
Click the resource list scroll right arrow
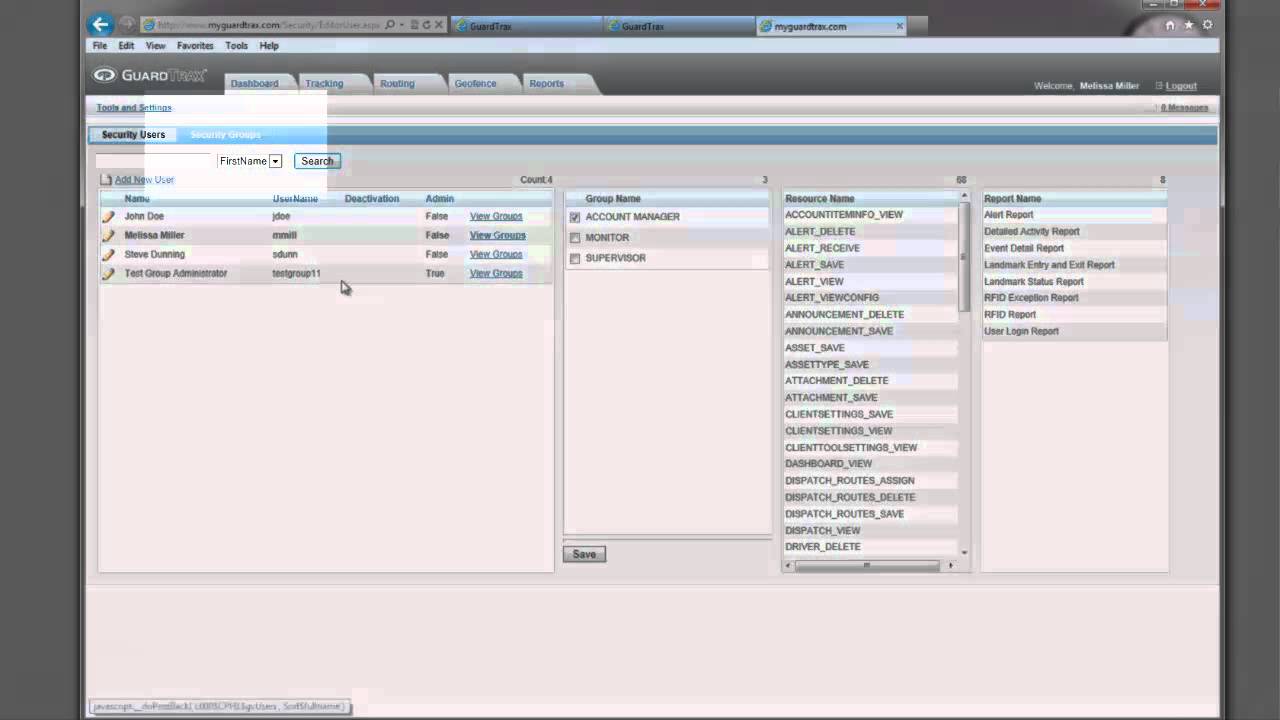click(951, 566)
